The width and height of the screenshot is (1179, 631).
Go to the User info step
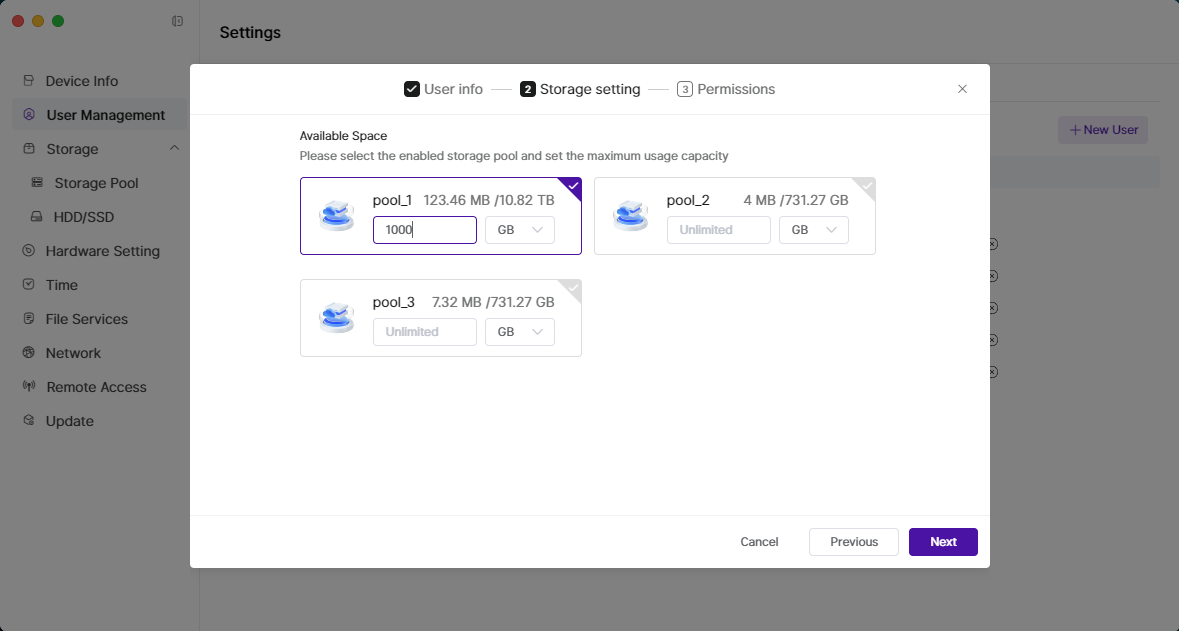(x=444, y=89)
